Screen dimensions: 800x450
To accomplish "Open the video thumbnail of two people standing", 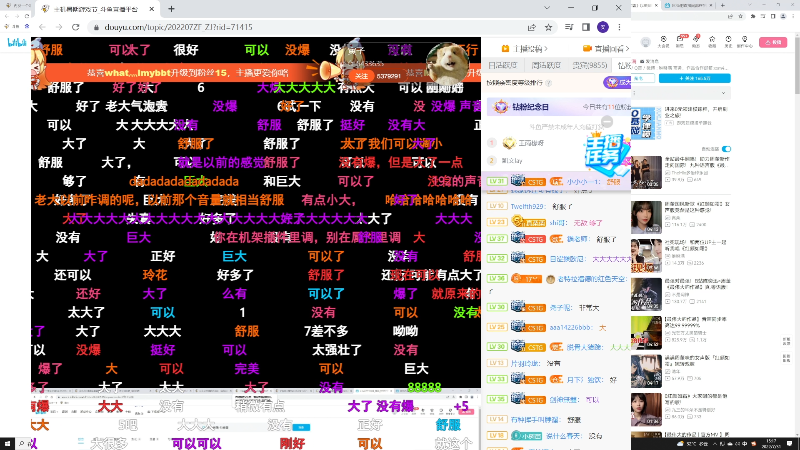I will tap(646, 172).
